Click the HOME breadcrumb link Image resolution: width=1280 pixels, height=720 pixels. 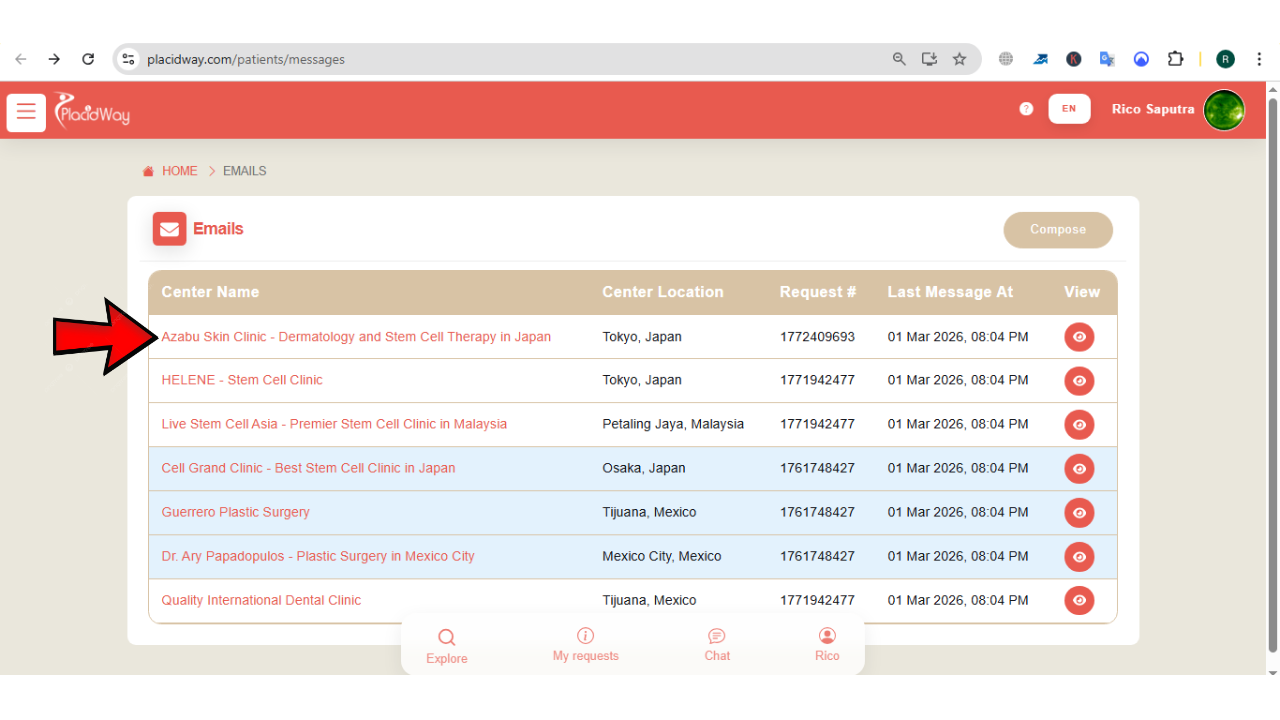coord(179,171)
